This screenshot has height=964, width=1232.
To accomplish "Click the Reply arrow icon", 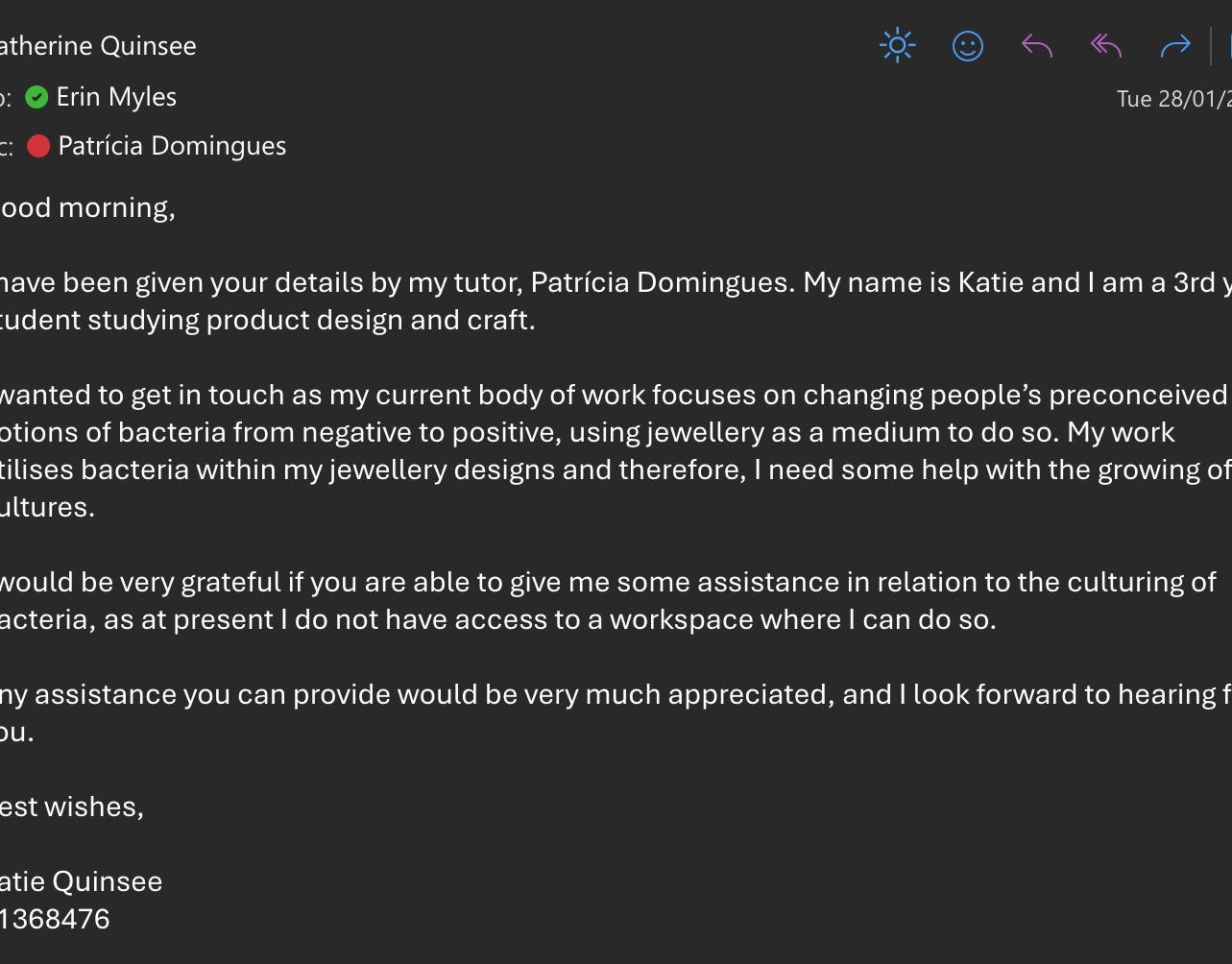I will point(1037,46).
